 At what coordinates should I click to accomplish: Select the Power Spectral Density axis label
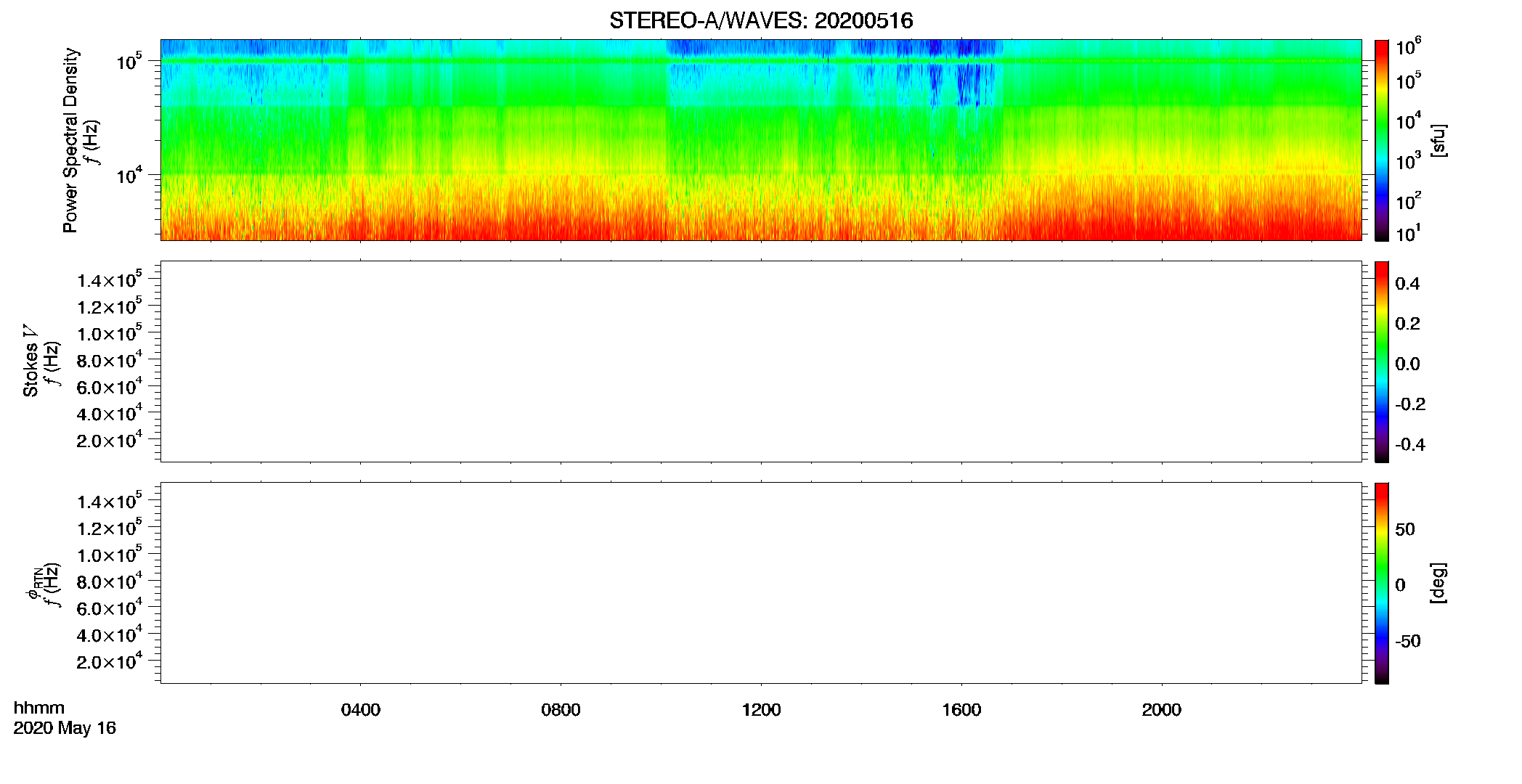pyautogui.click(x=70, y=140)
